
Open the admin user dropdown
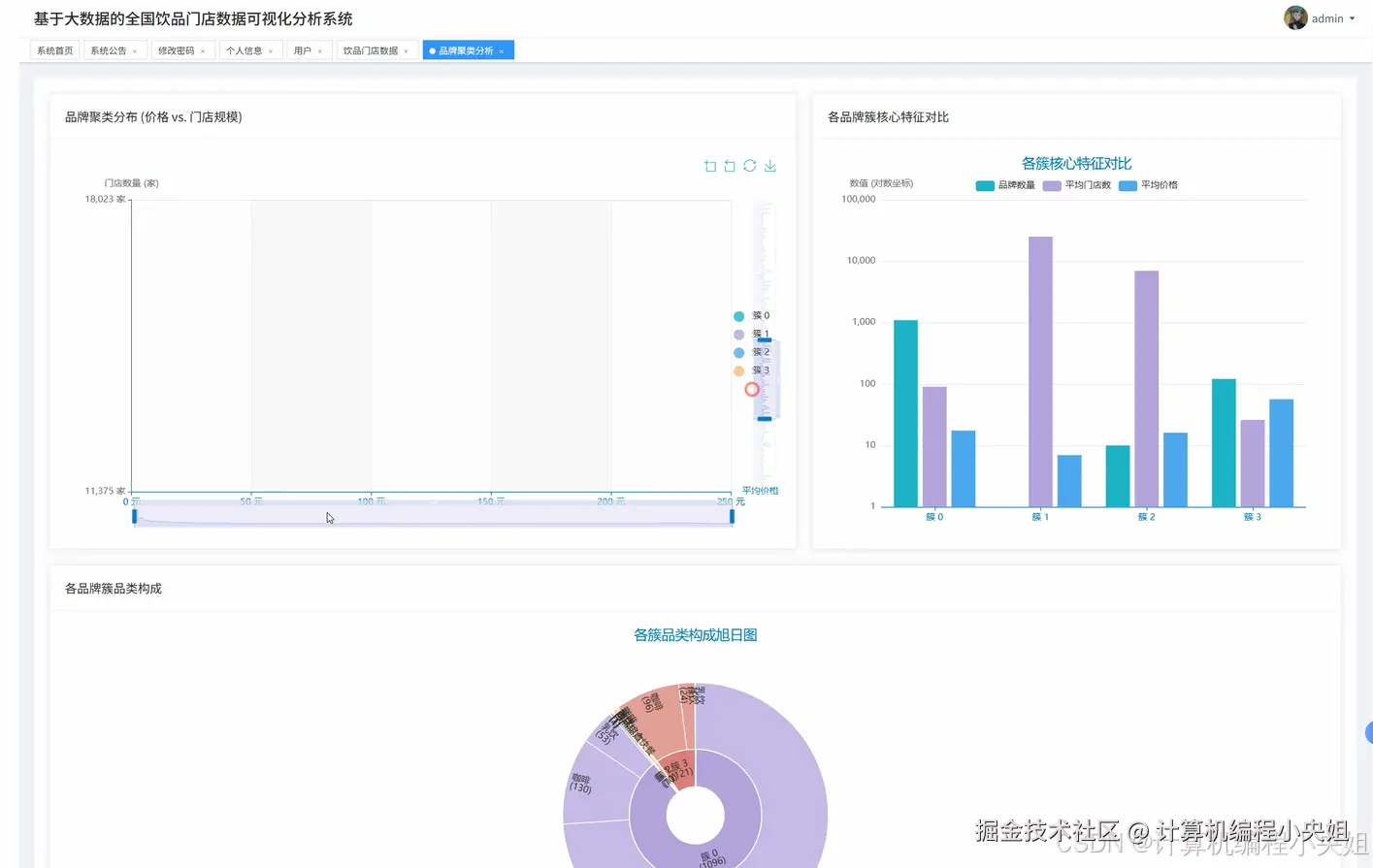[1333, 18]
